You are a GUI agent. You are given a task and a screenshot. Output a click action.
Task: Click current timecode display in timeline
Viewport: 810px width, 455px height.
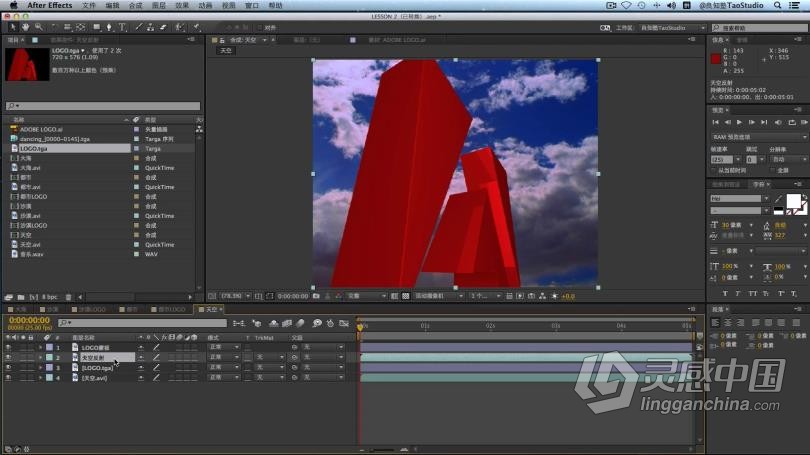coord(29,320)
